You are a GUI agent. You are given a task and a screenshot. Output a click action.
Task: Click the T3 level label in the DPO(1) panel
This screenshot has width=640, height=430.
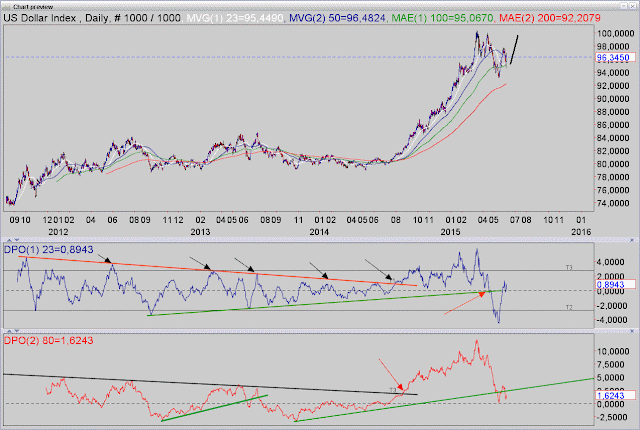pos(569,268)
